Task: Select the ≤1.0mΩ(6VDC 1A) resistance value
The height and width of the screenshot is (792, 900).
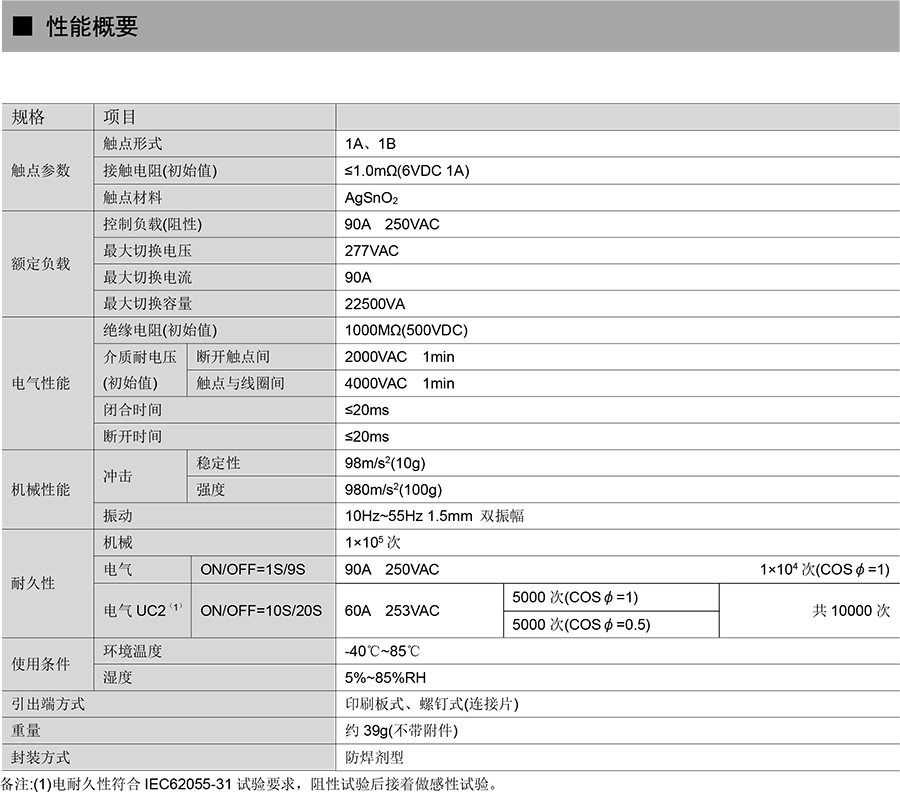Action: pos(406,171)
